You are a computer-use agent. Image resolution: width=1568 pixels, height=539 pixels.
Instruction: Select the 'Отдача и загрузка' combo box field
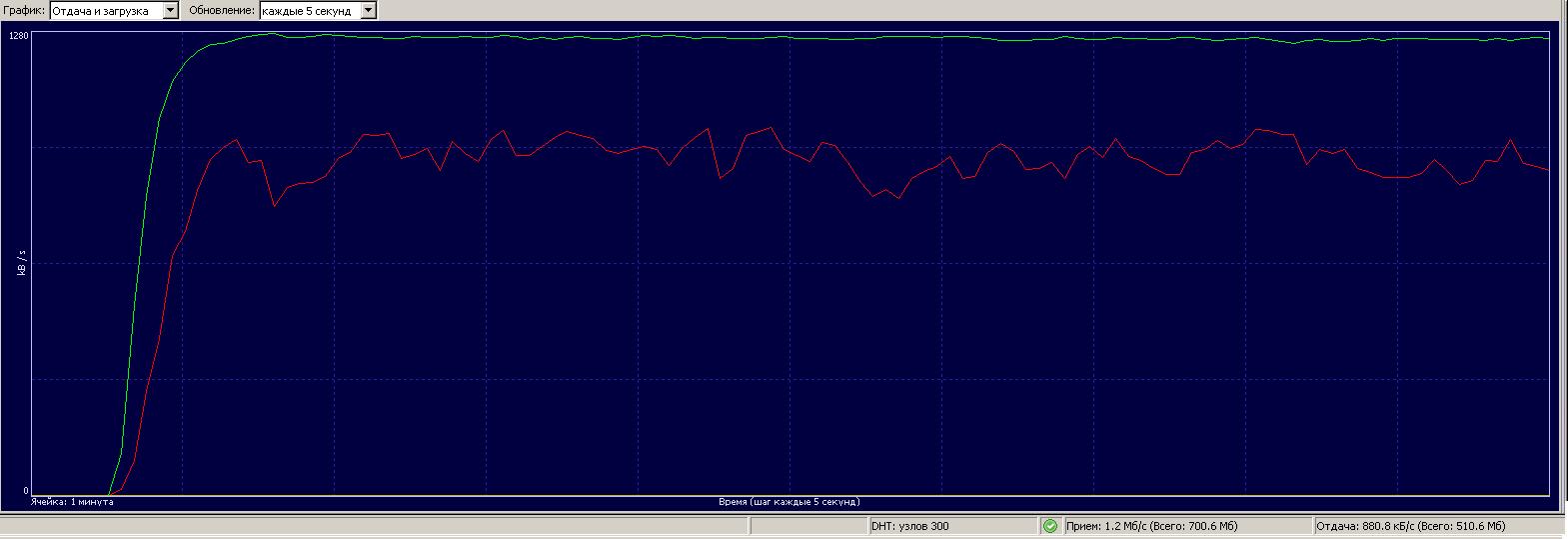coord(105,10)
